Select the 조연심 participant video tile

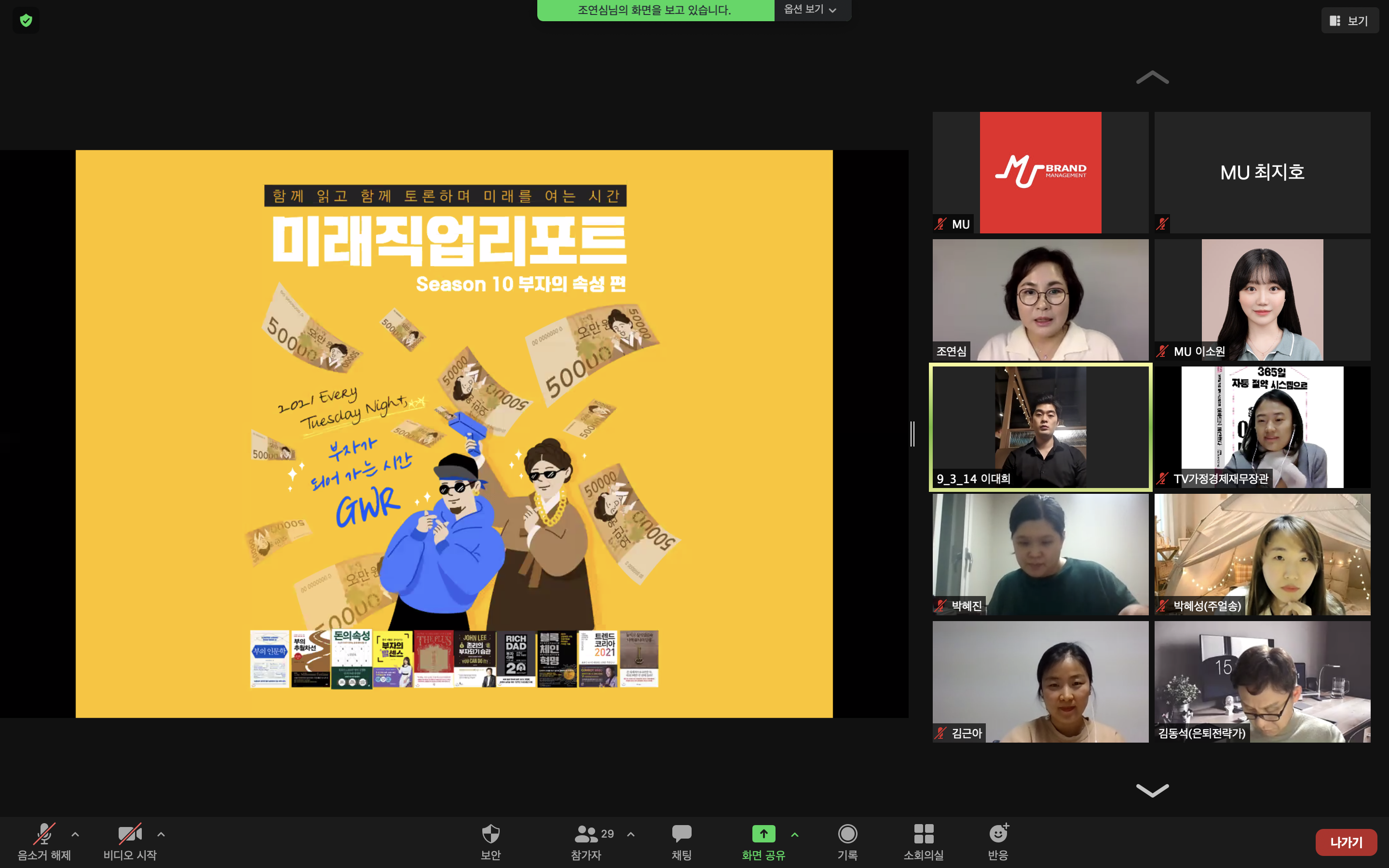(1040, 299)
